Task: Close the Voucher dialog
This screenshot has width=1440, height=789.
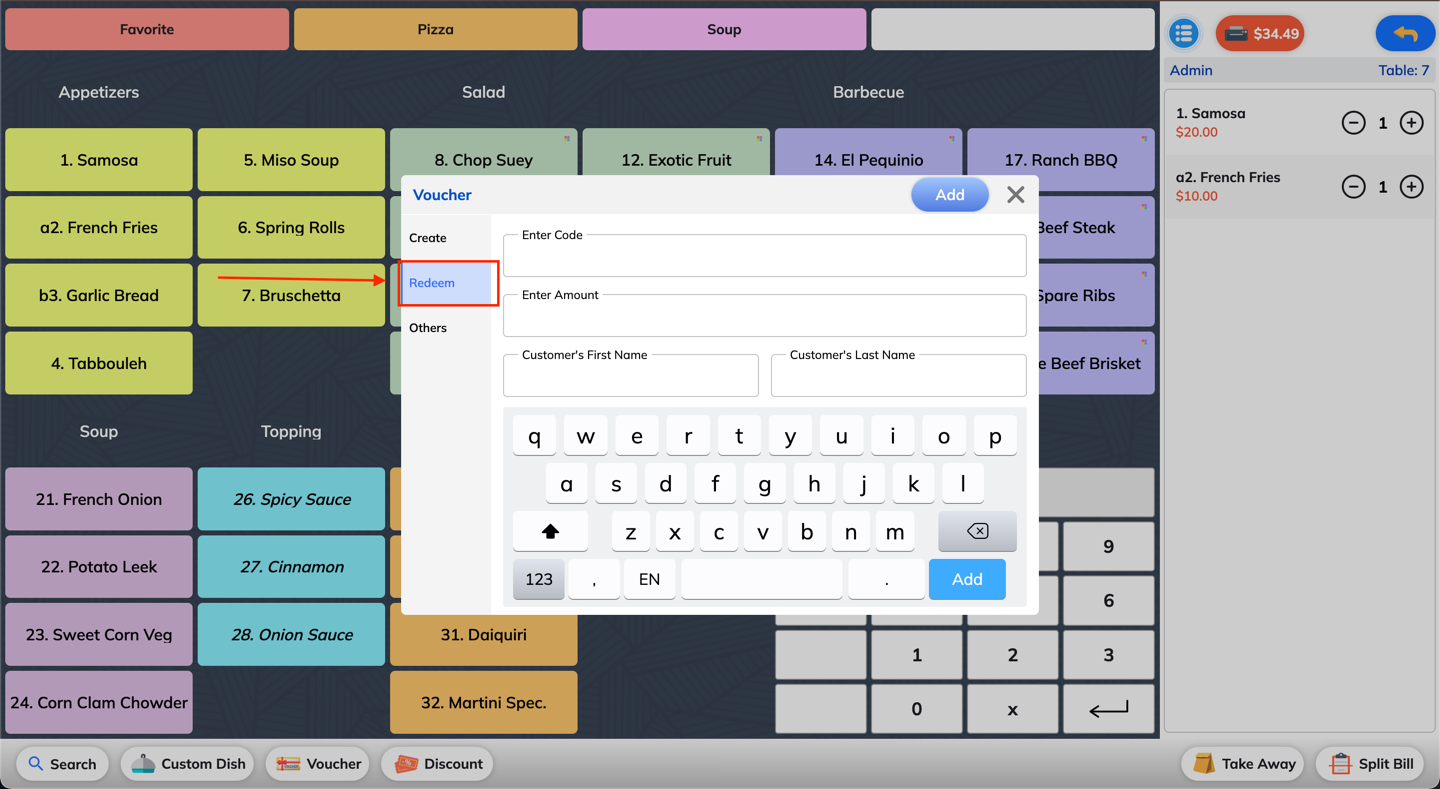Action: tap(1015, 195)
